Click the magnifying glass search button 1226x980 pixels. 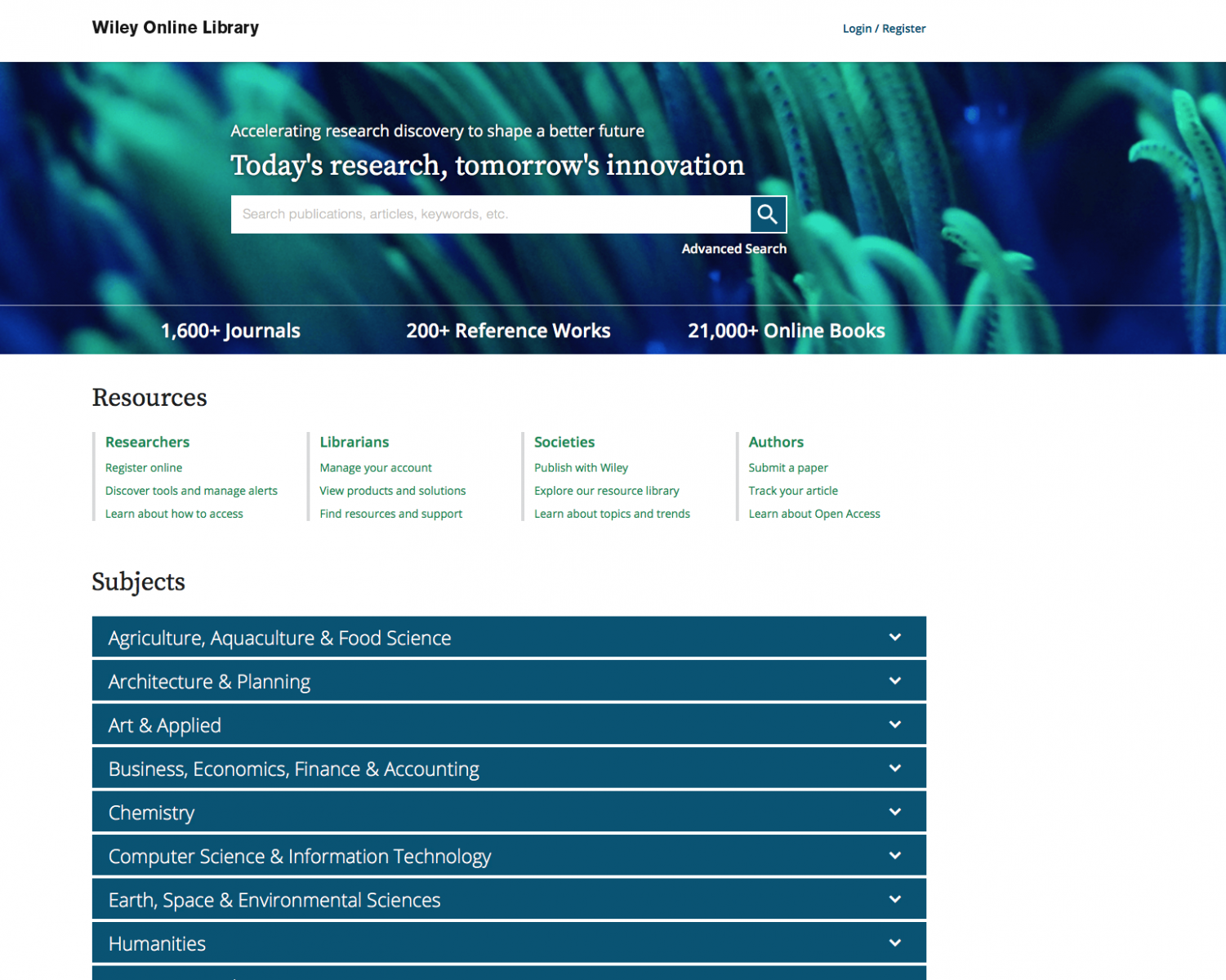click(x=768, y=214)
